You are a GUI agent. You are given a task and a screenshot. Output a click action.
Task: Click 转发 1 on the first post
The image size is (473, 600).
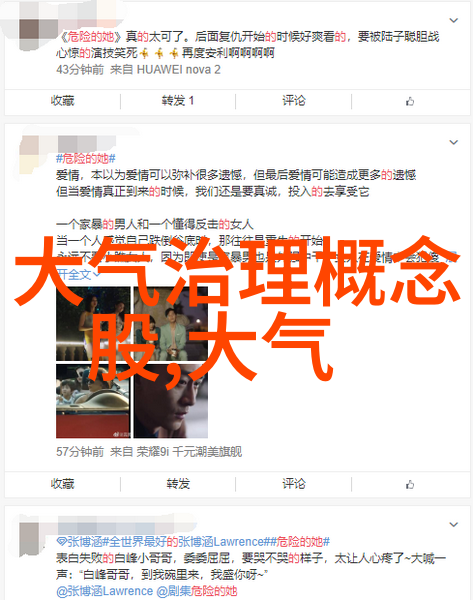pos(178,101)
